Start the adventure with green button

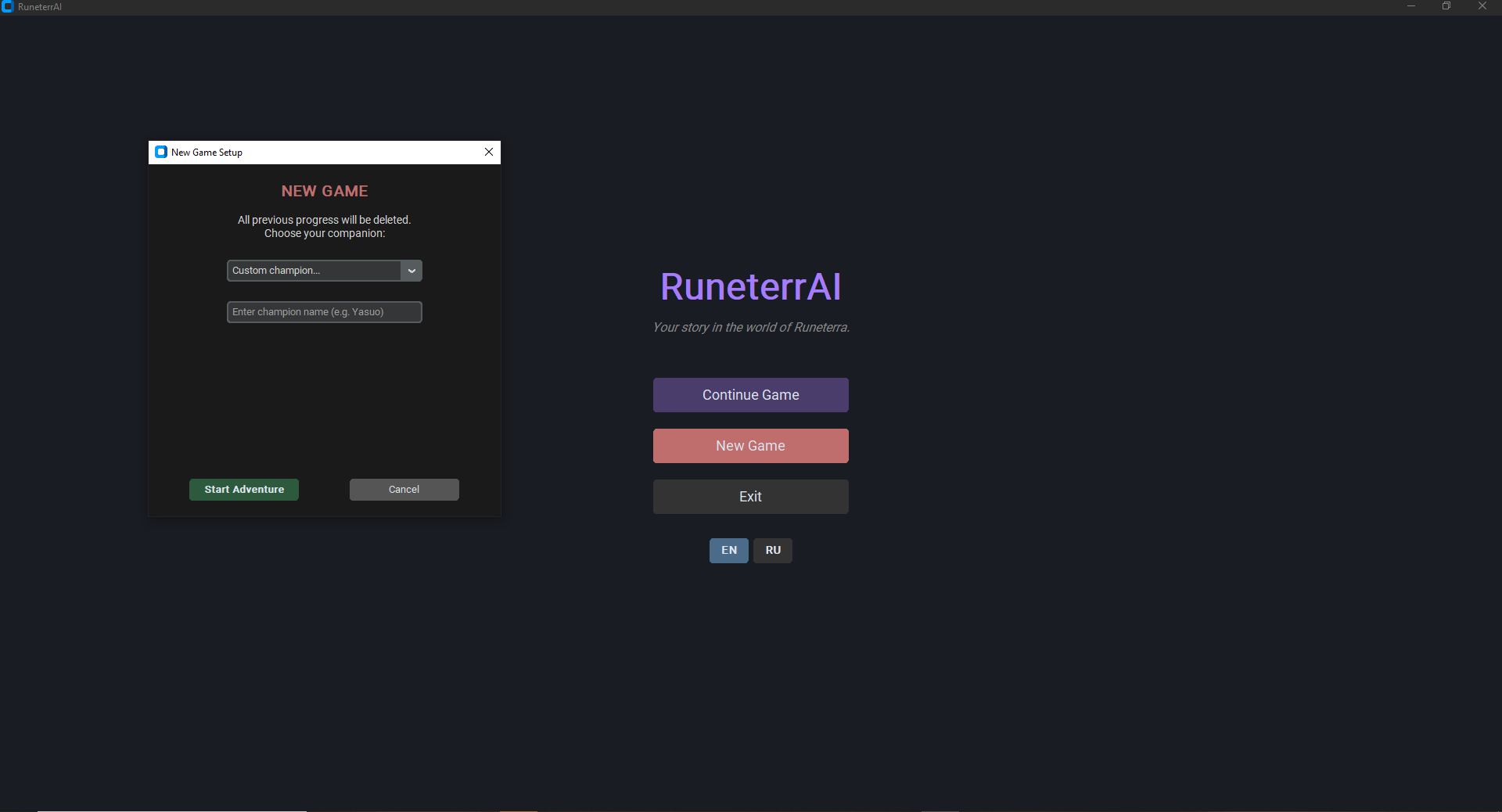[244, 490]
